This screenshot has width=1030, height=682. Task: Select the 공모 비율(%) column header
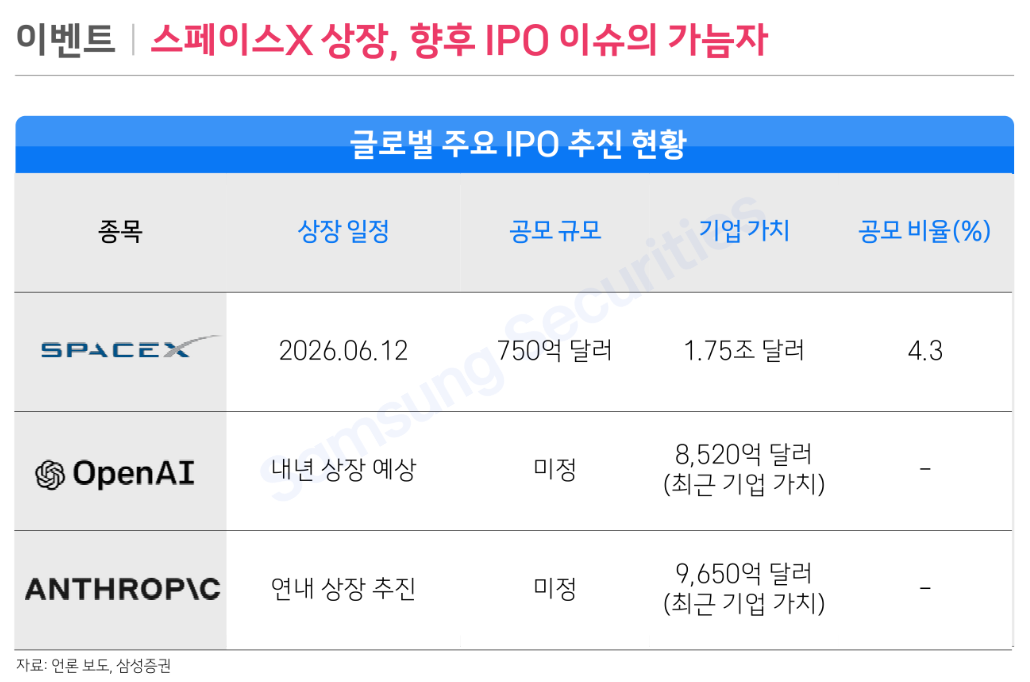(924, 231)
